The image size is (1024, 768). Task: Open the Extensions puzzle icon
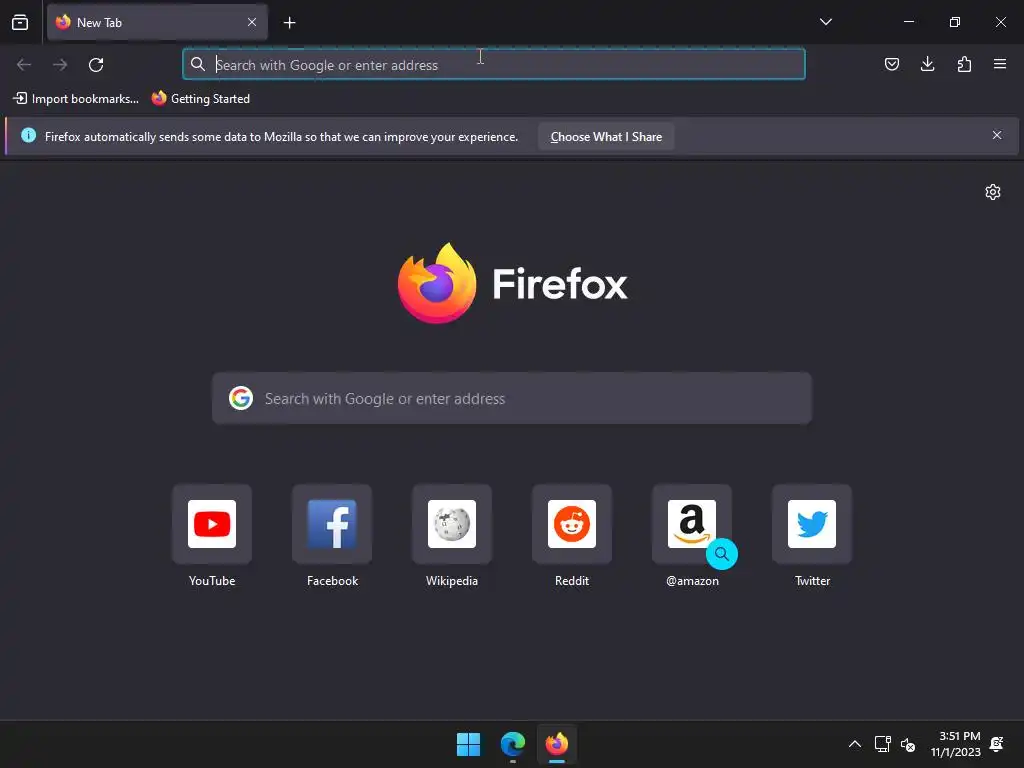coord(964,64)
